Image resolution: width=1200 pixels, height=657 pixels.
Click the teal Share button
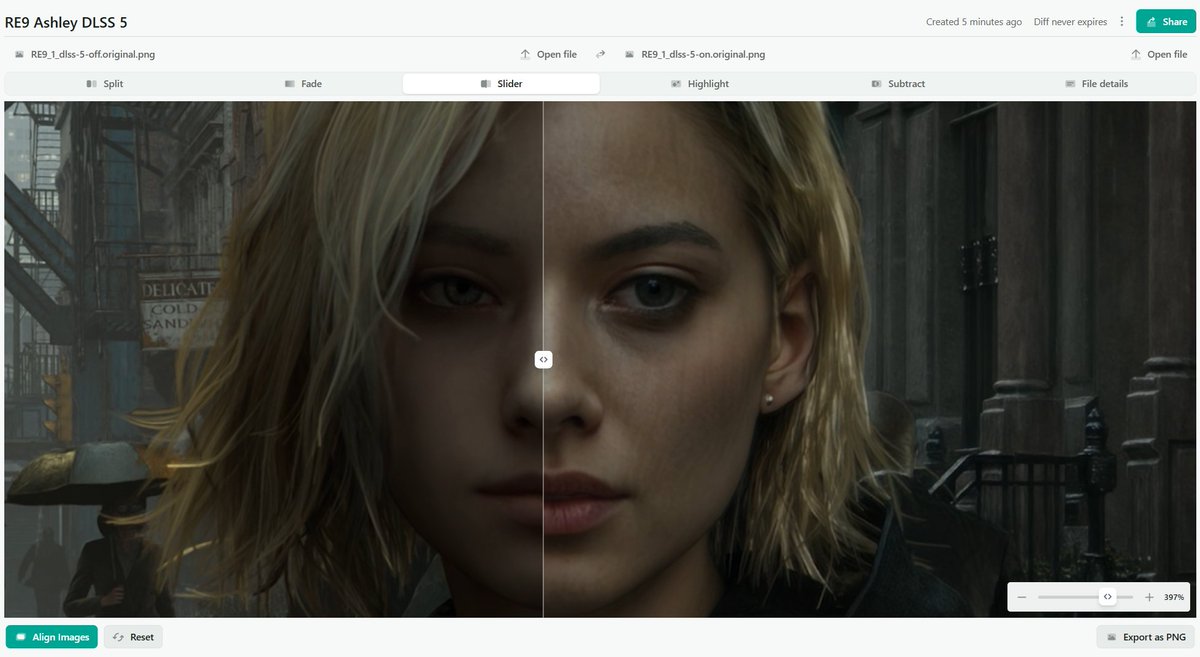pos(1165,21)
